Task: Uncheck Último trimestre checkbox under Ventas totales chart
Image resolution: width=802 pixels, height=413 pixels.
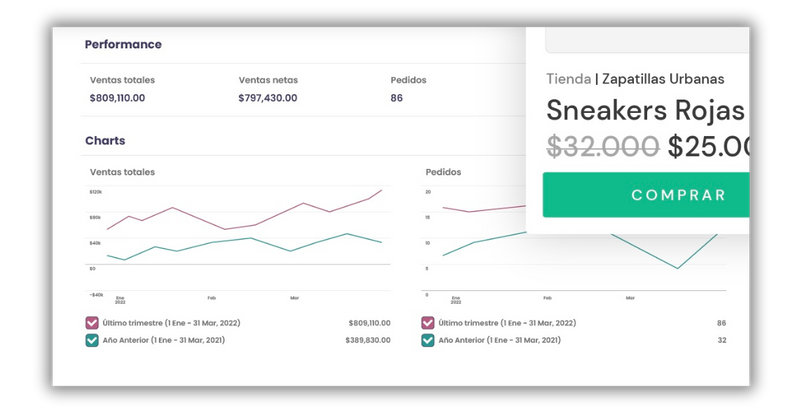Action: click(x=92, y=323)
